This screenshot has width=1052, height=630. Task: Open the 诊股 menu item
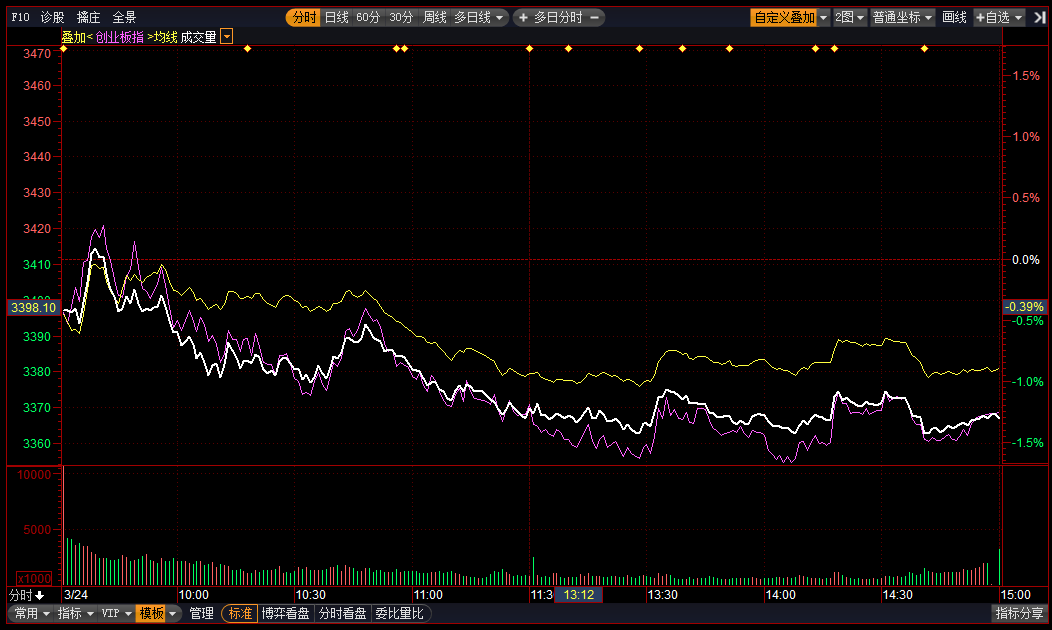(x=52, y=17)
